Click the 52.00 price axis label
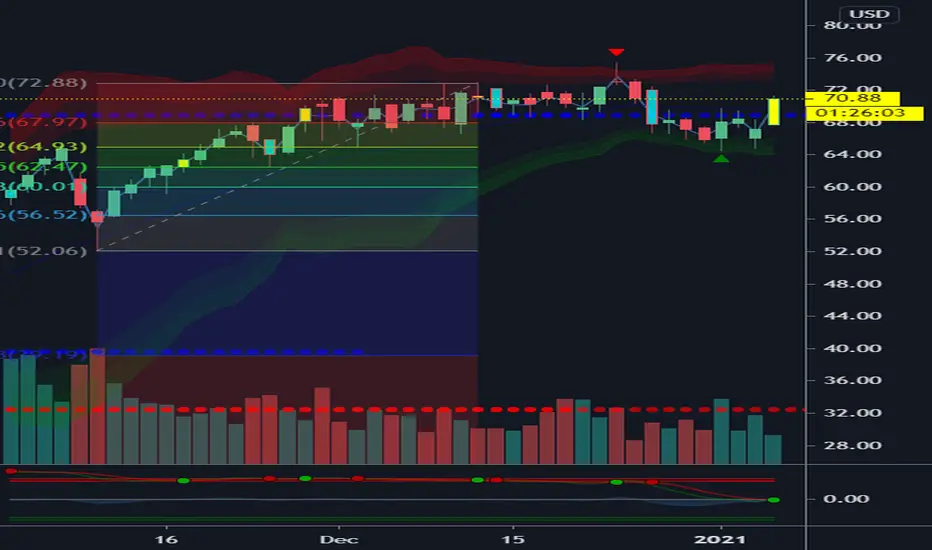The height and width of the screenshot is (550, 932). pos(852,251)
